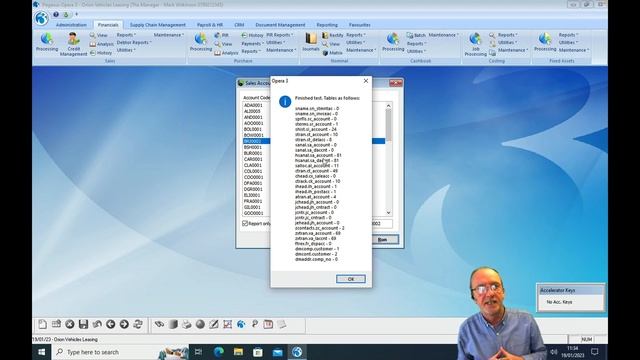Click the new document icon in bottom toolbar
Viewport: 640px width, 360px height.
click(42, 324)
